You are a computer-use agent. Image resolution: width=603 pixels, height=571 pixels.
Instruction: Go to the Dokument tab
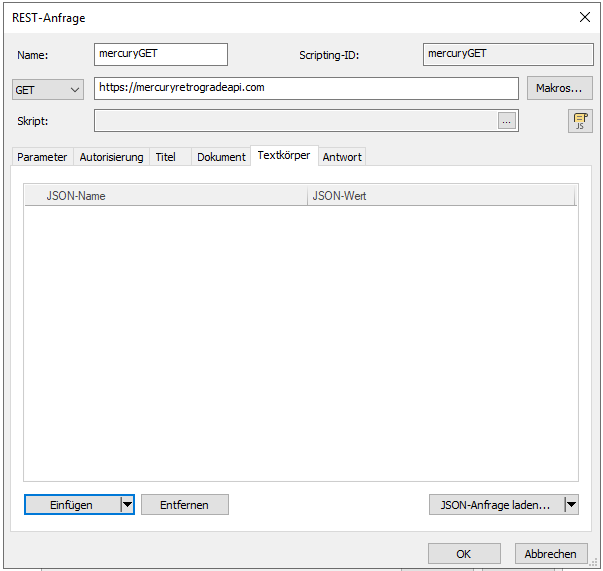click(x=221, y=157)
